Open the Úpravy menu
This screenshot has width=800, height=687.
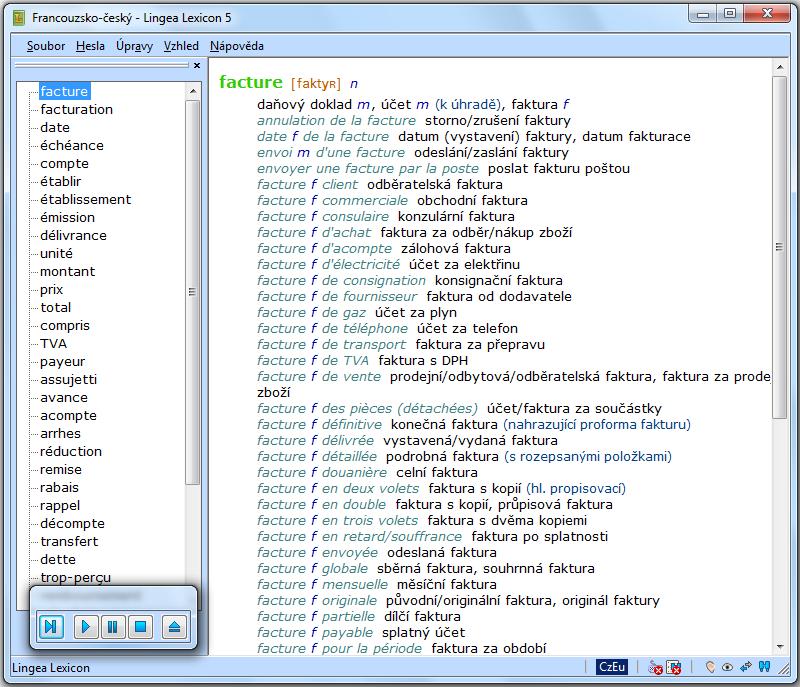pos(134,46)
